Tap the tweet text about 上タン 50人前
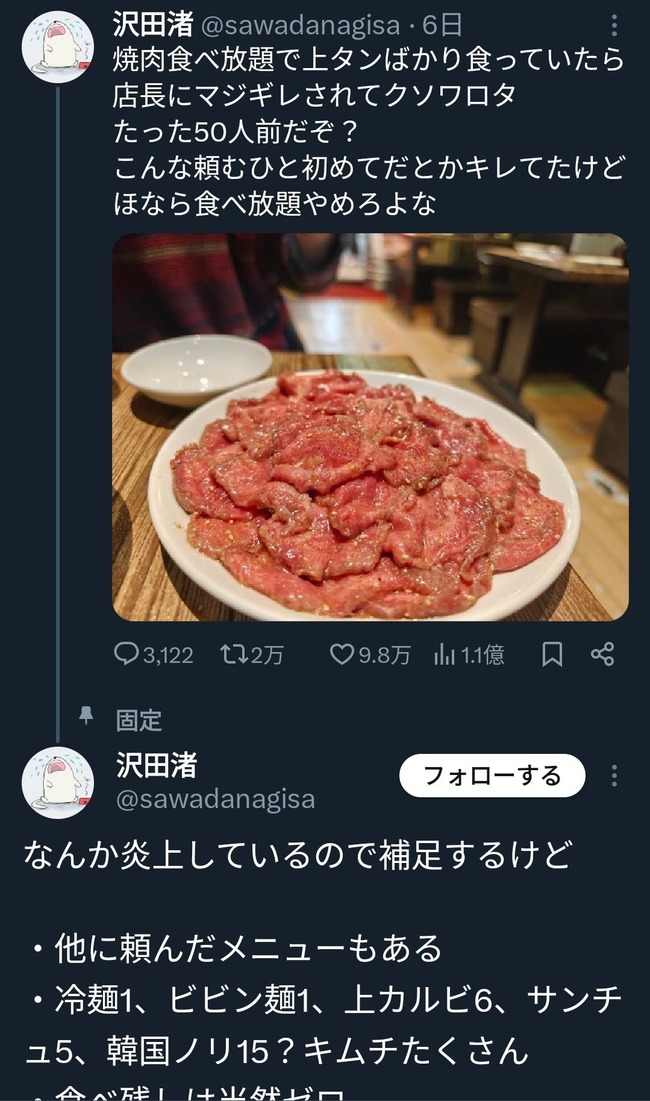This screenshot has width=650, height=1101. coord(369,131)
